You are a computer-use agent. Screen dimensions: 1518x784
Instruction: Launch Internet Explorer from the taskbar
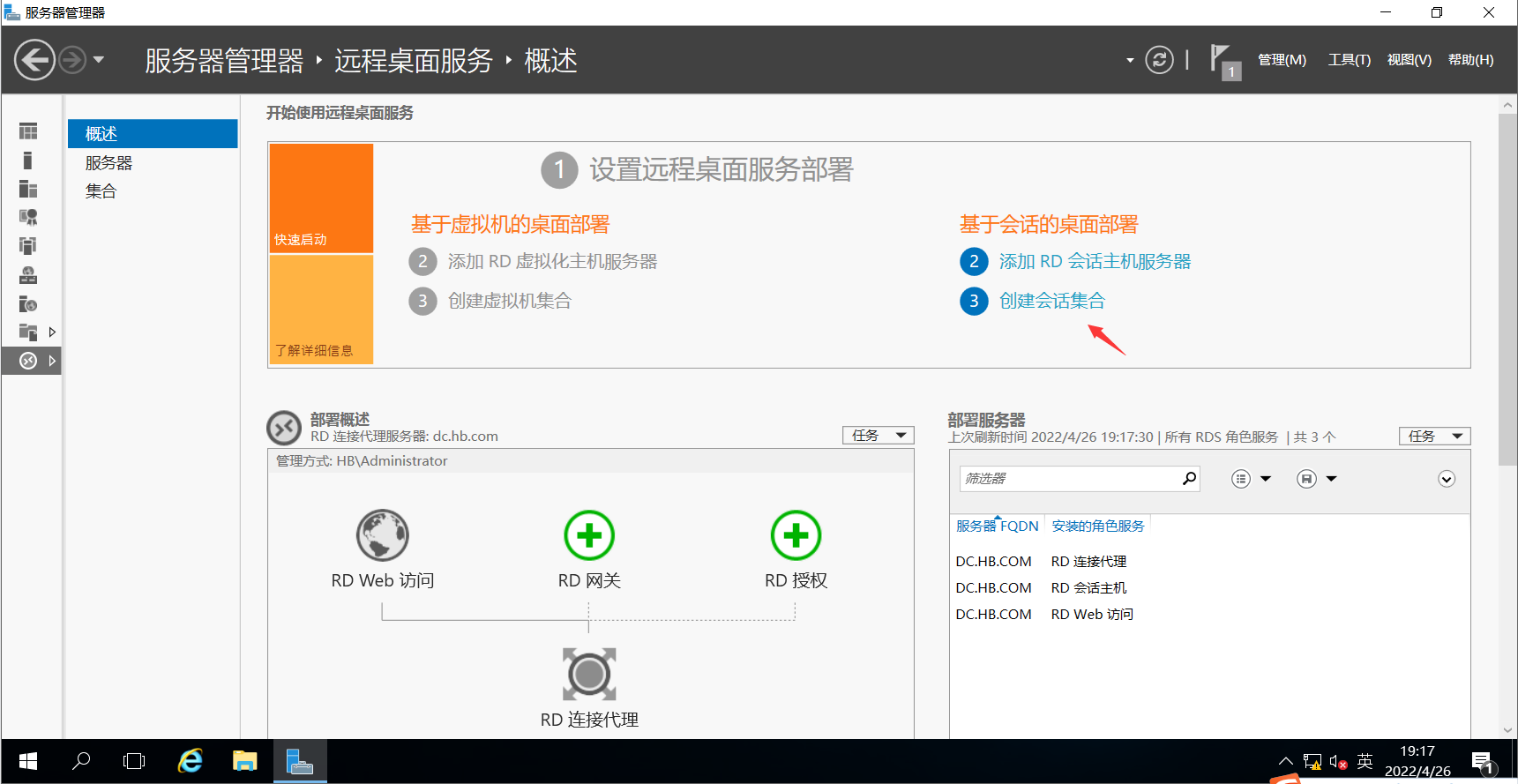(x=190, y=761)
